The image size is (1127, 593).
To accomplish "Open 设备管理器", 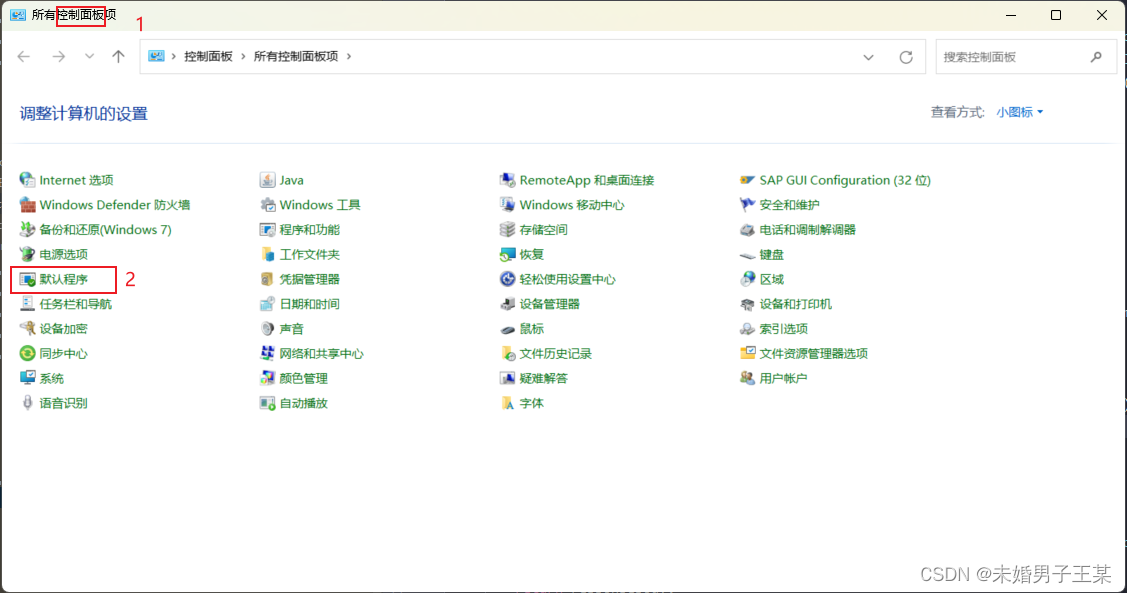I will (548, 304).
